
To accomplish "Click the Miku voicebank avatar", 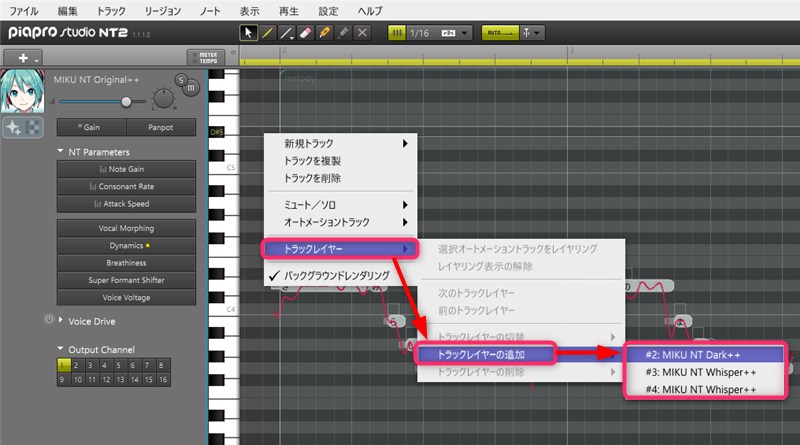I will 22,91.
